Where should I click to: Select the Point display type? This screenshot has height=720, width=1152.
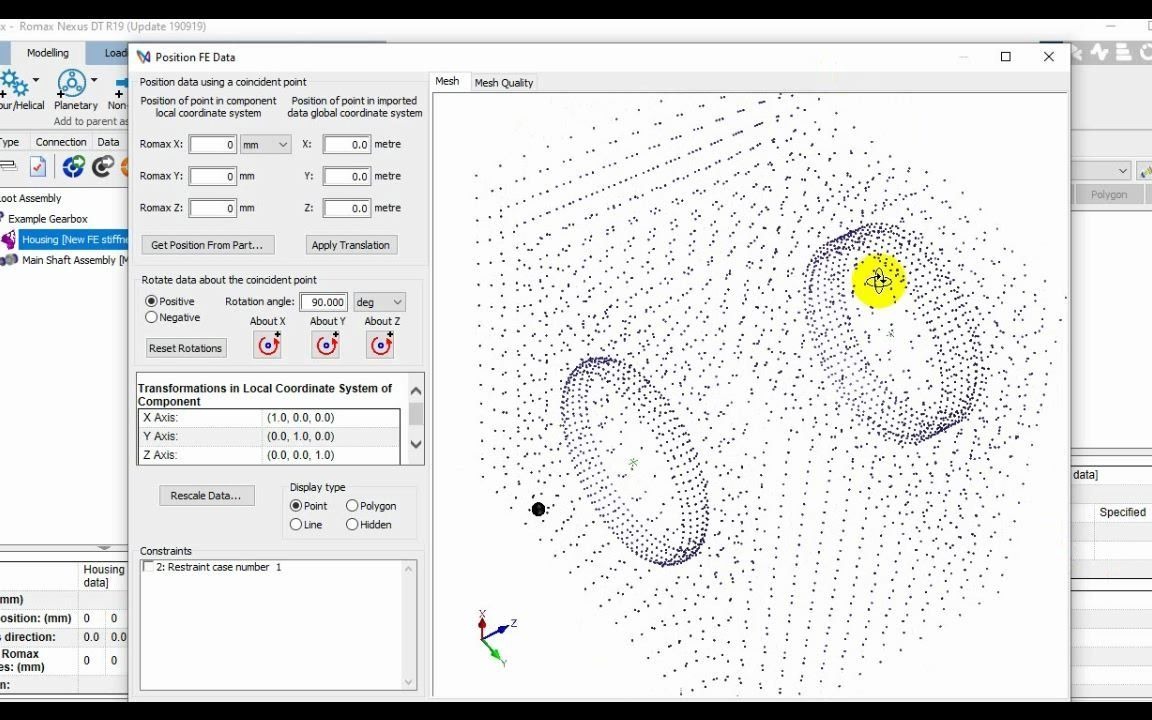tap(296, 505)
